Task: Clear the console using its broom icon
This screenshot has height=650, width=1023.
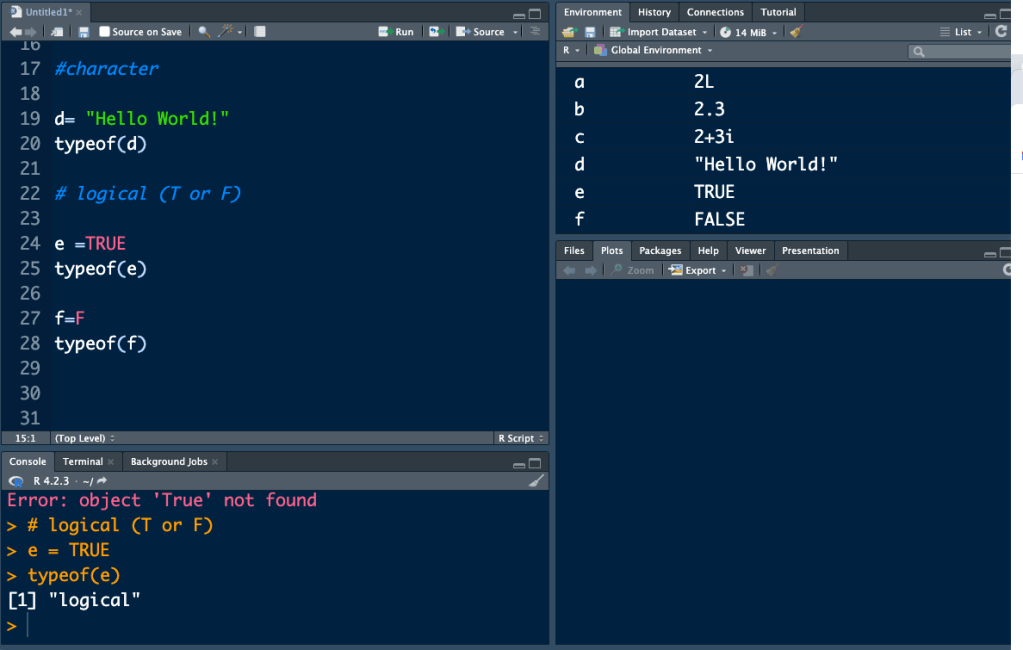Action: click(537, 481)
